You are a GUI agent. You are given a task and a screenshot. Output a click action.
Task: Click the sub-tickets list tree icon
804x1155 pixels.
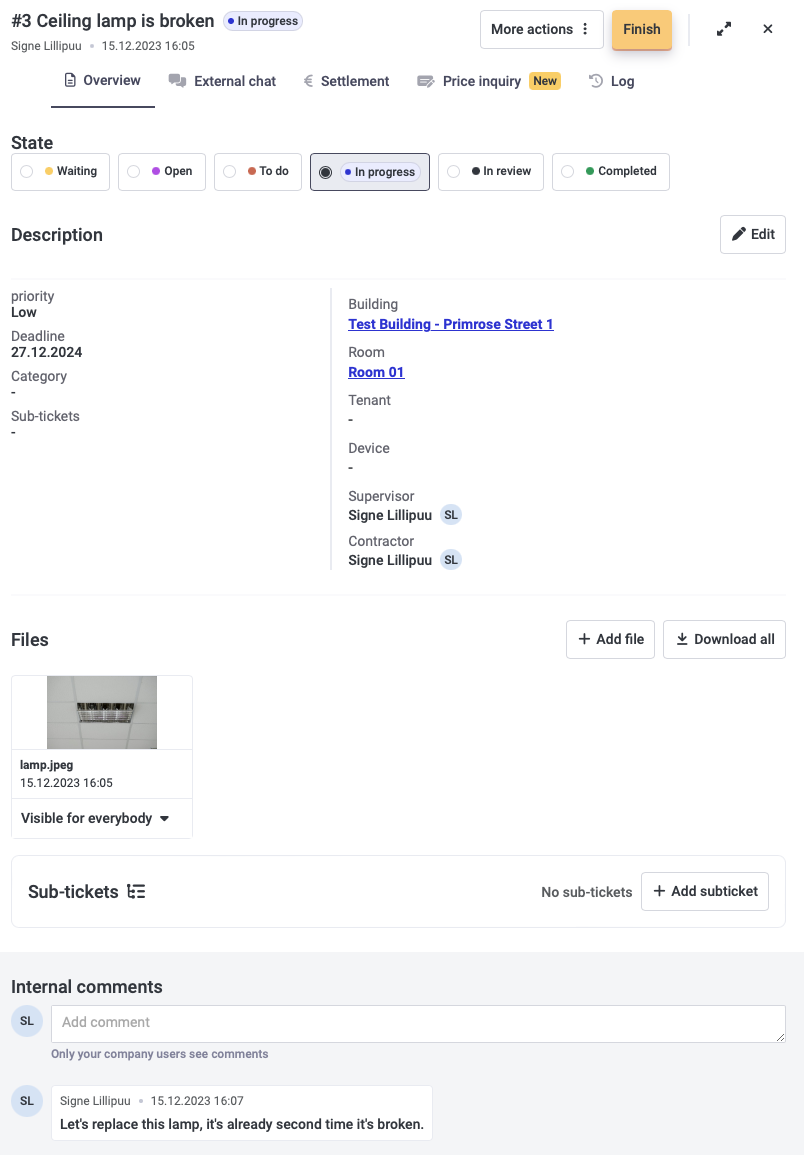tap(136, 892)
